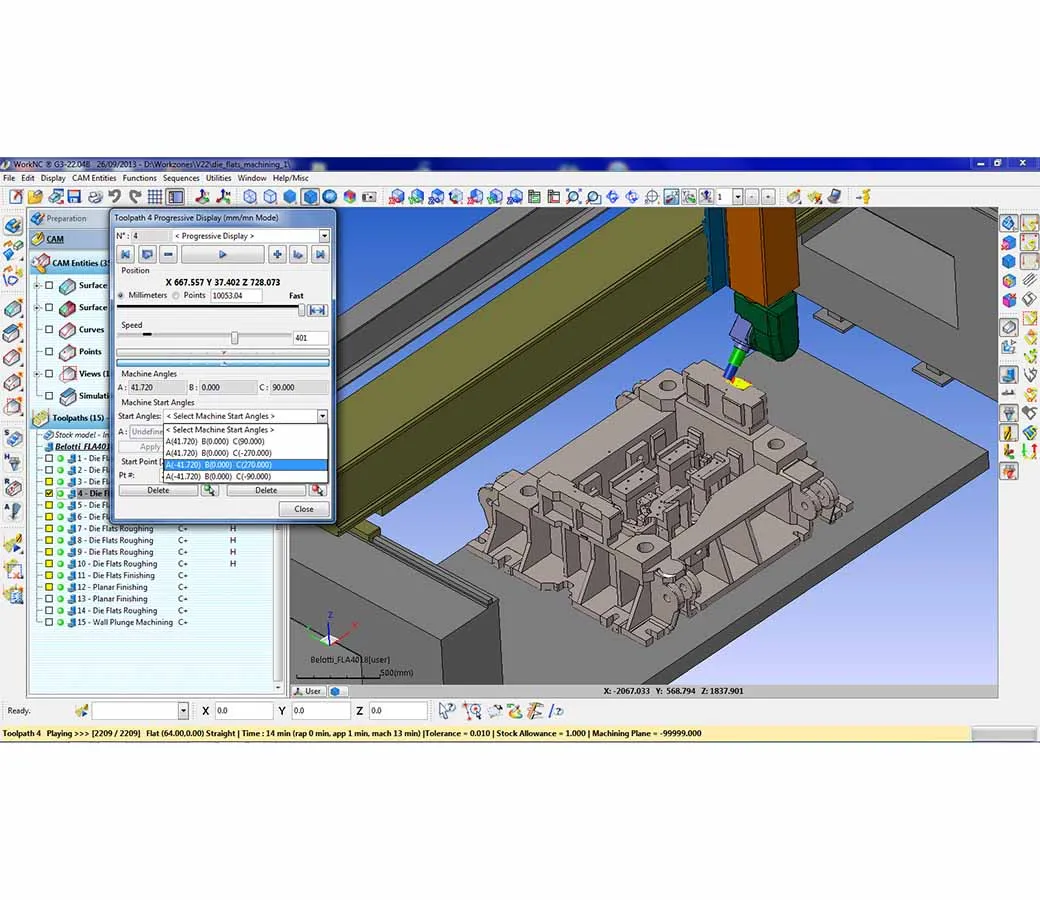Image resolution: width=1040 pixels, height=900 pixels.
Task: Click the skip to end button
Action: pyautogui.click(x=320, y=255)
